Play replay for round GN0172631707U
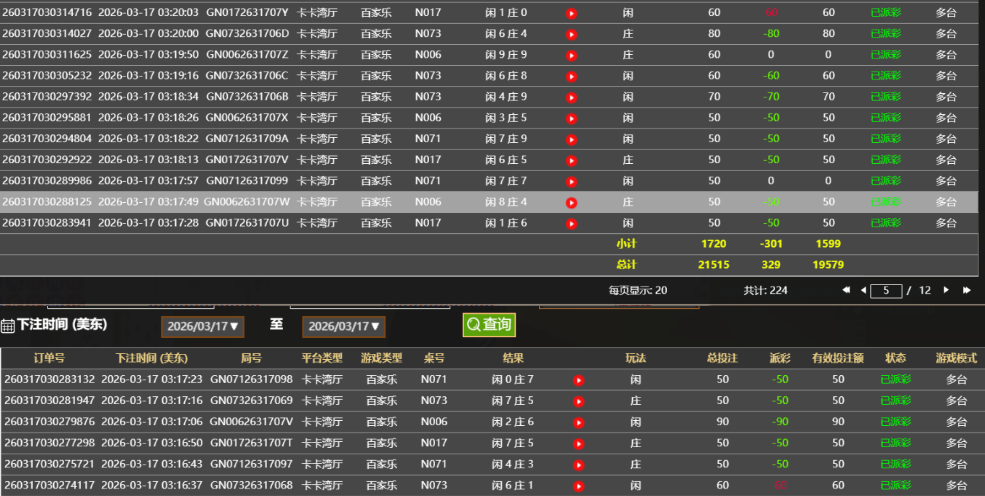The height and width of the screenshot is (496, 985). click(x=571, y=224)
